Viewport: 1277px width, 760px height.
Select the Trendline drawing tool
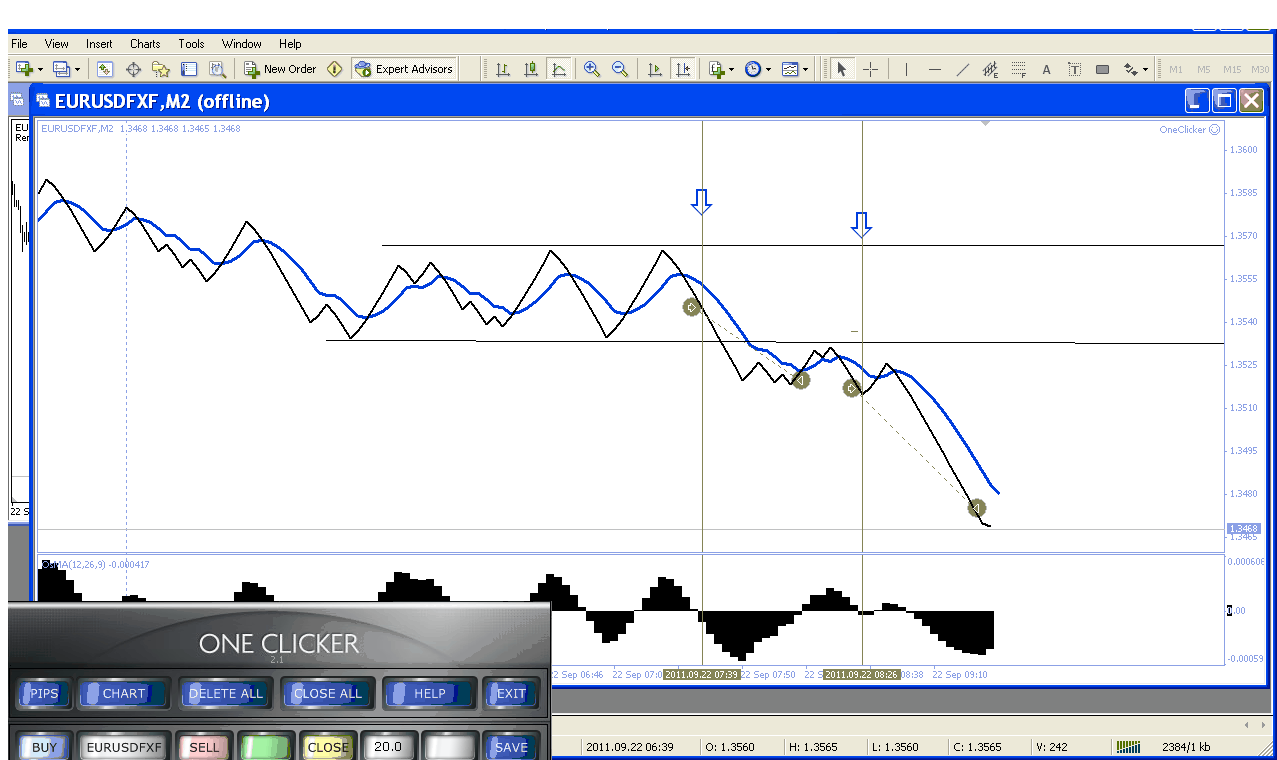pos(962,69)
